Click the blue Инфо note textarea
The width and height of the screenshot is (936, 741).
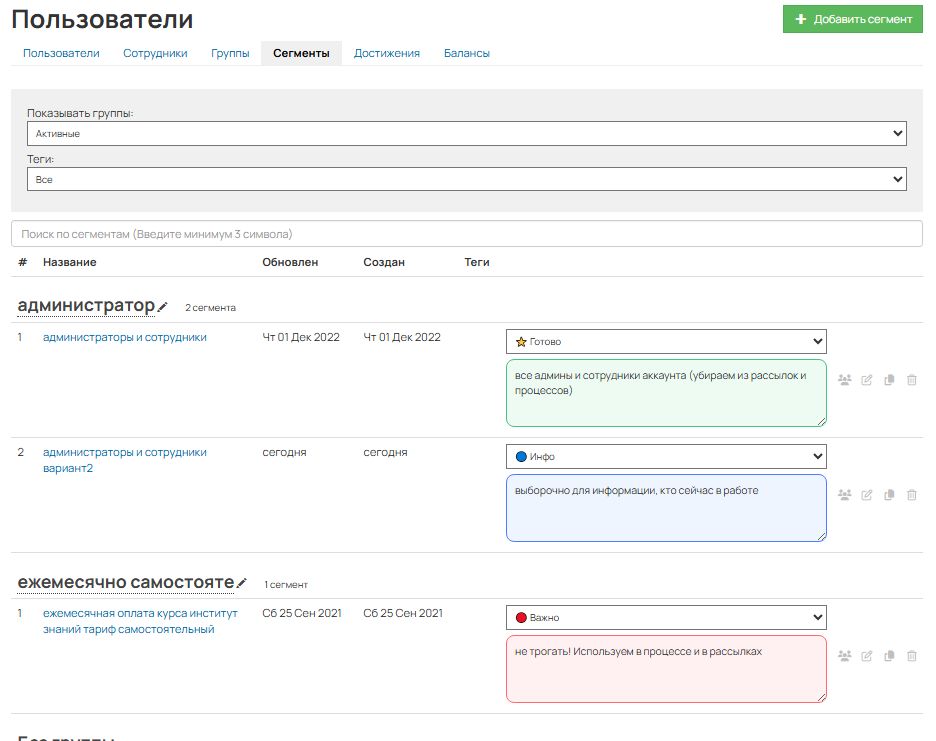tap(666, 508)
